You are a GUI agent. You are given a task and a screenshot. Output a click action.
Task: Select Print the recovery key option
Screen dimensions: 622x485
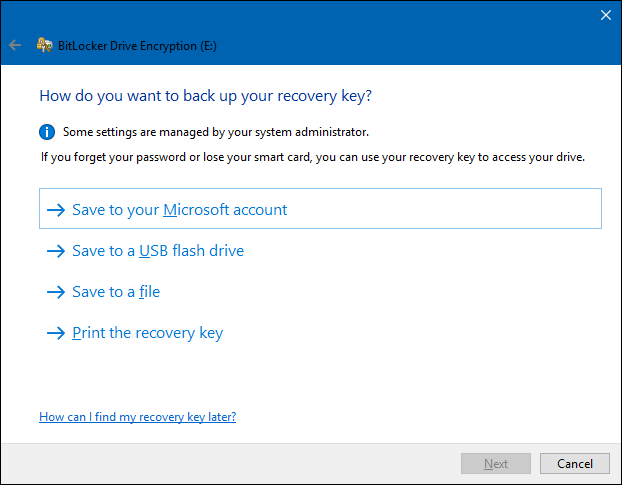point(147,333)
